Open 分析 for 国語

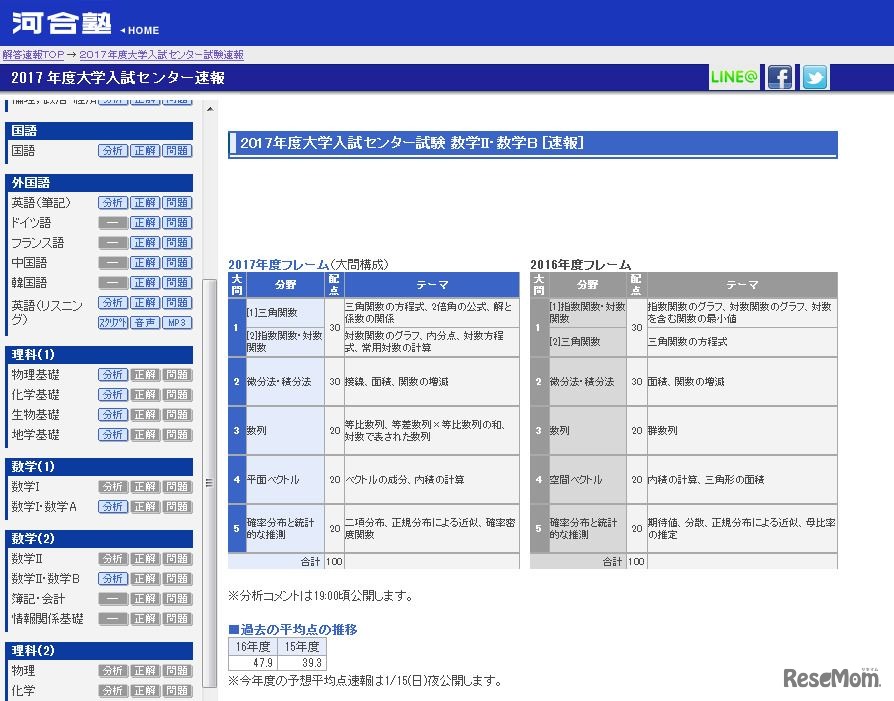click(113, 151)
